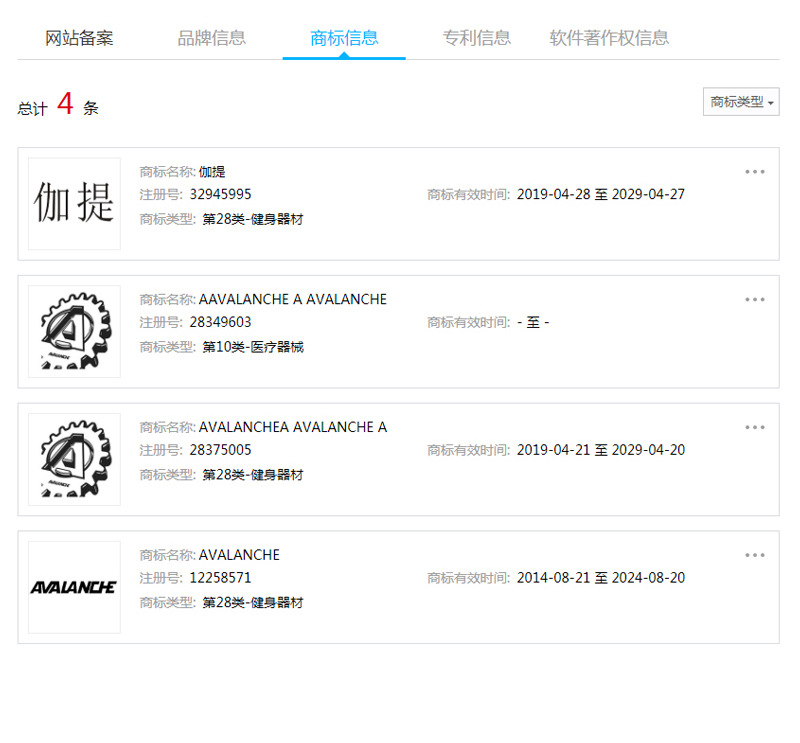Click the gear logo of trademark 28349603
800x743 pixels.
[74, 332]
